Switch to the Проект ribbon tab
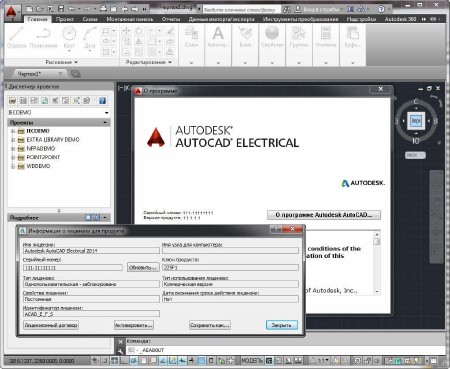 [65, 19]
